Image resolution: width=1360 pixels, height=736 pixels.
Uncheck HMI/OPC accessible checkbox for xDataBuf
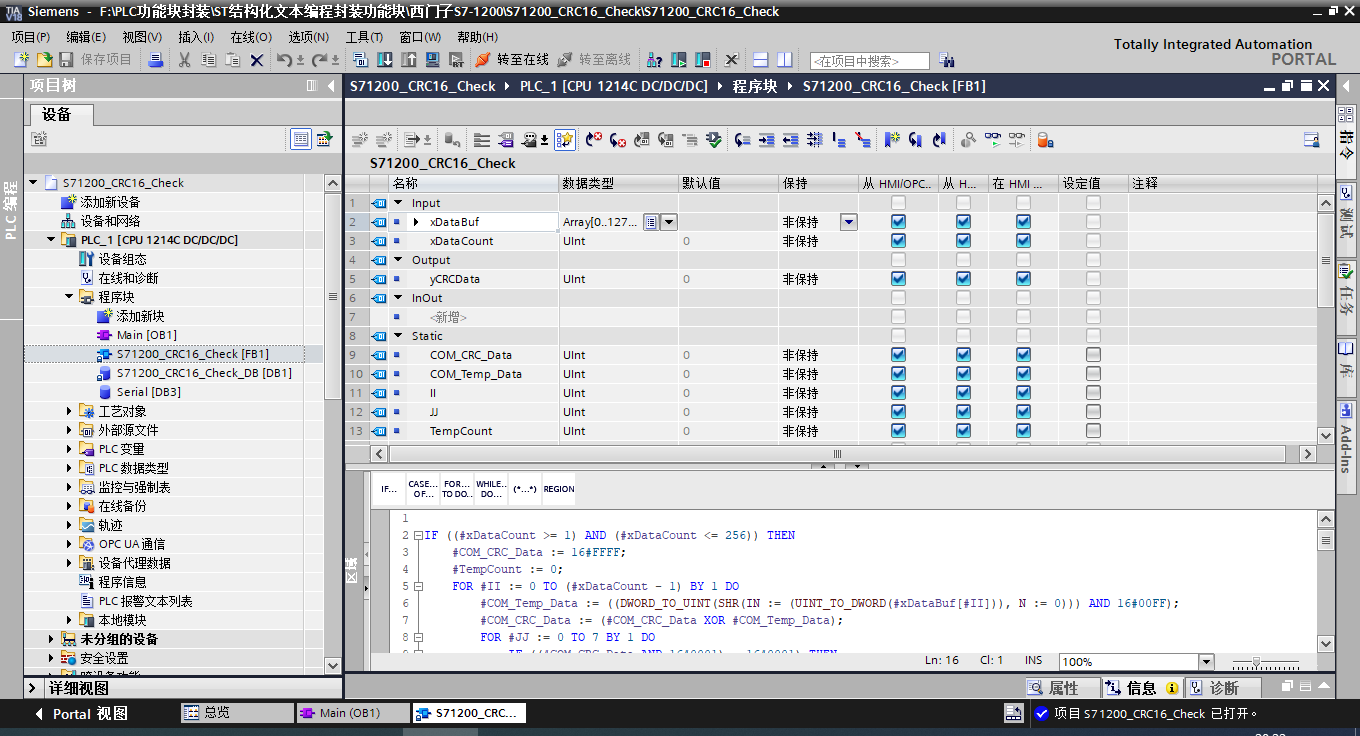click(898, 222)
